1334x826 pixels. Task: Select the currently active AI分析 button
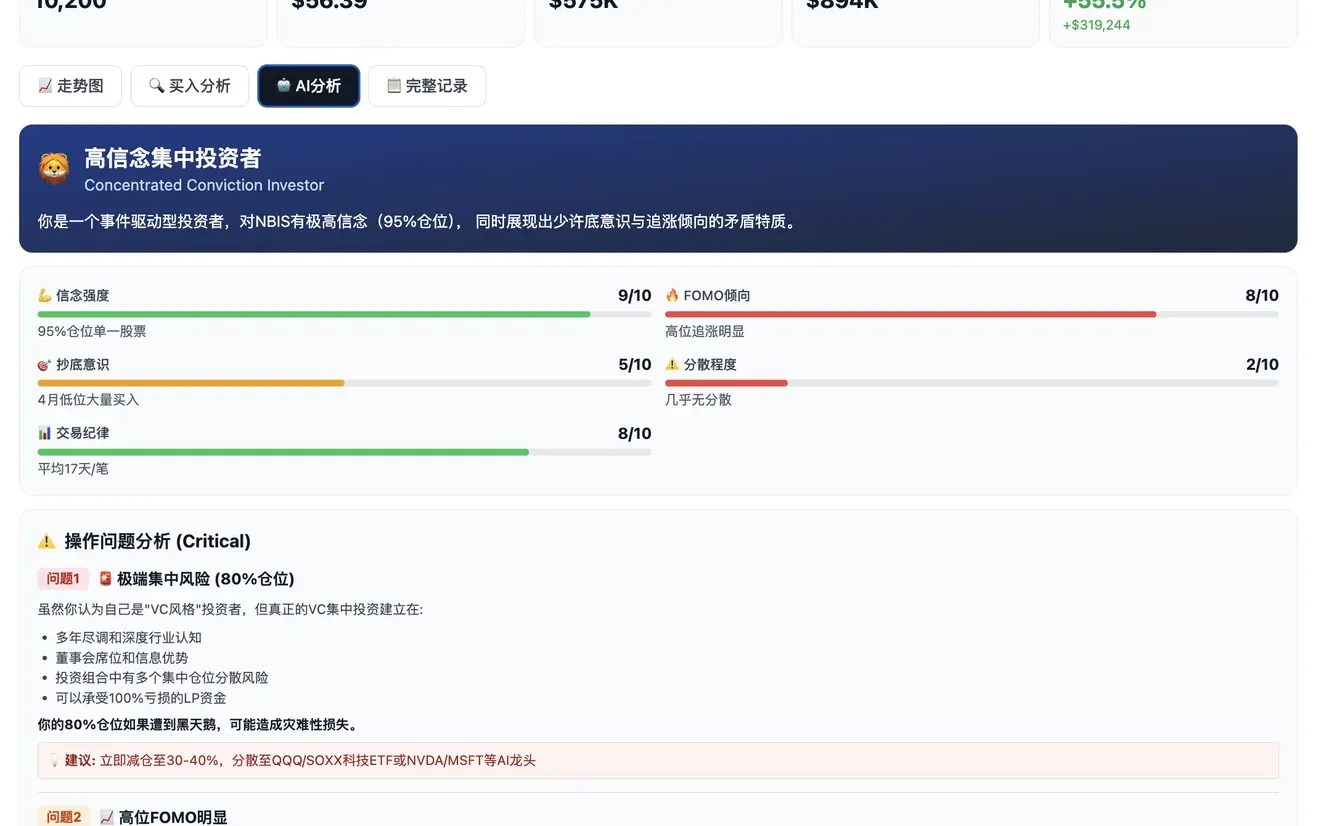pyautogui.click(x=308, y=86)
